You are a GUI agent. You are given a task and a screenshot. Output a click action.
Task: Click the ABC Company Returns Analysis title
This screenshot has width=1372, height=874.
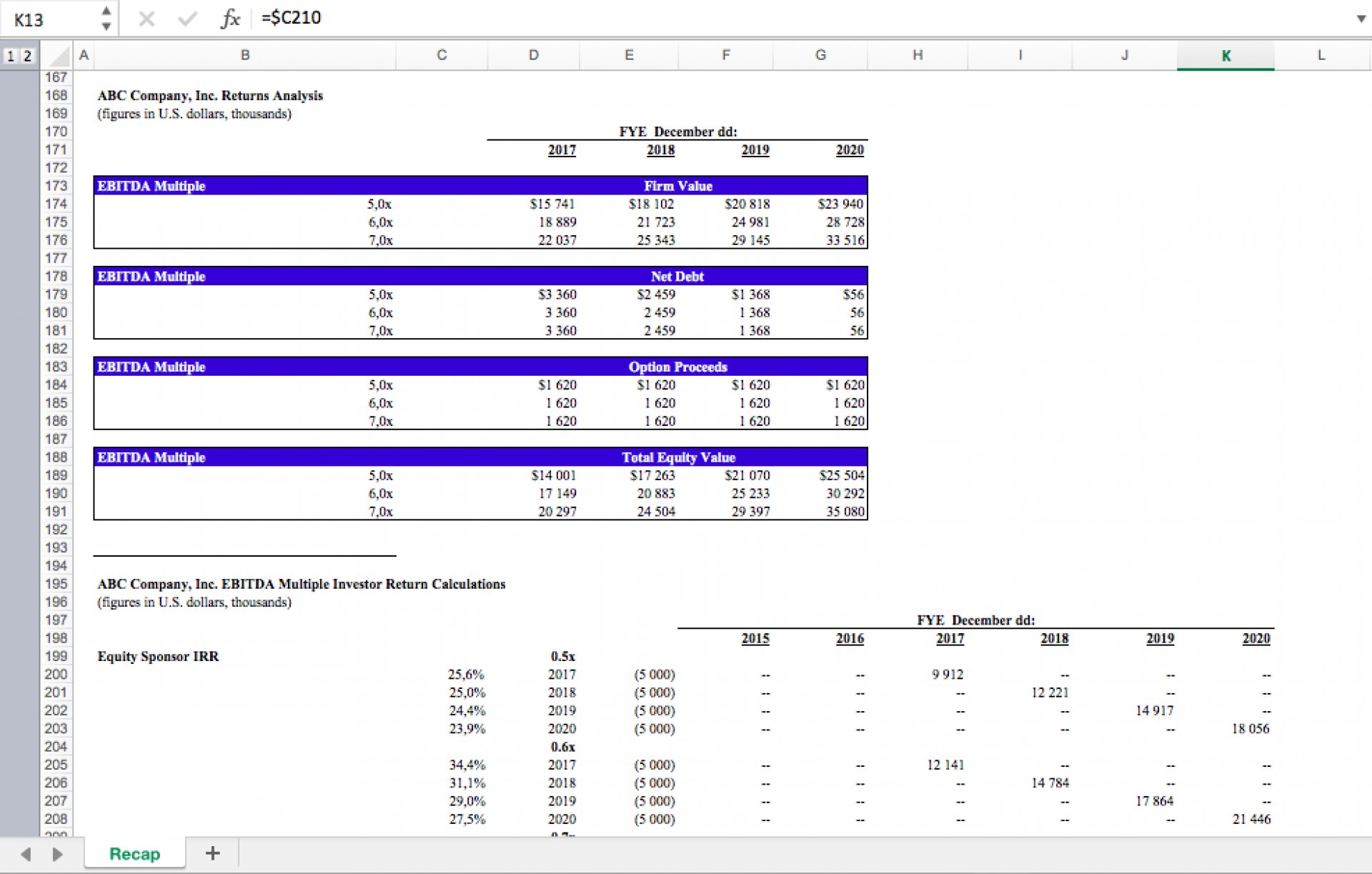210,96
